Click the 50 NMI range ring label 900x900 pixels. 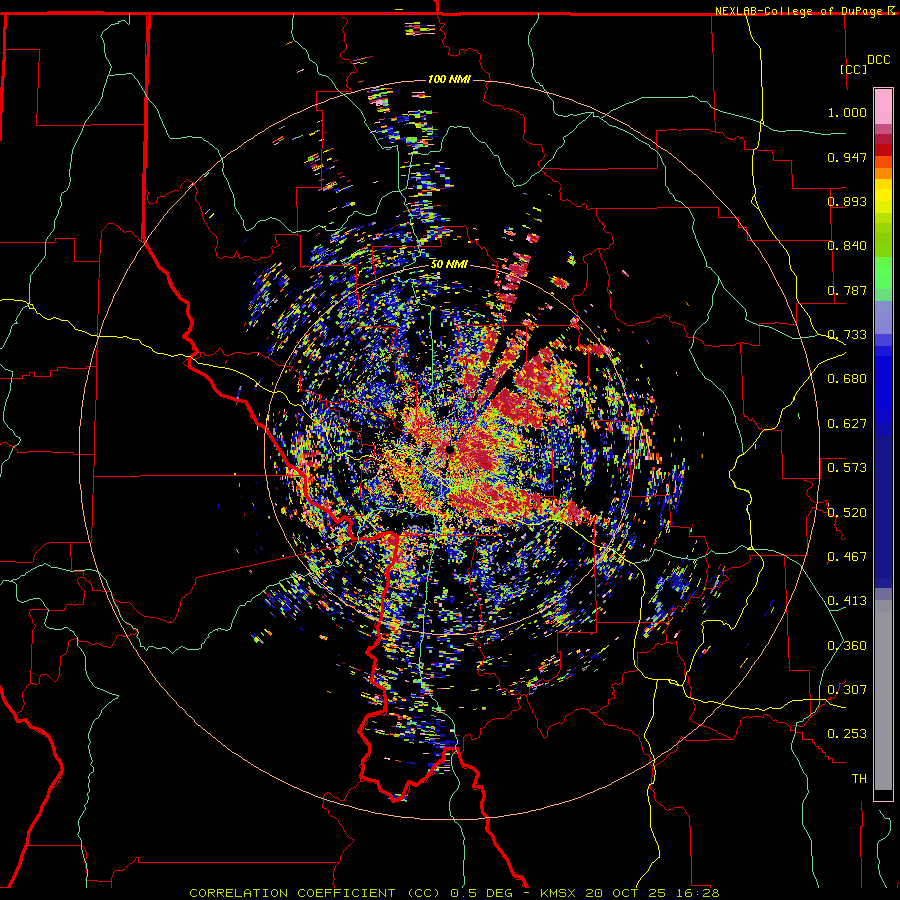pyautogui.click(x=449, y=265)
